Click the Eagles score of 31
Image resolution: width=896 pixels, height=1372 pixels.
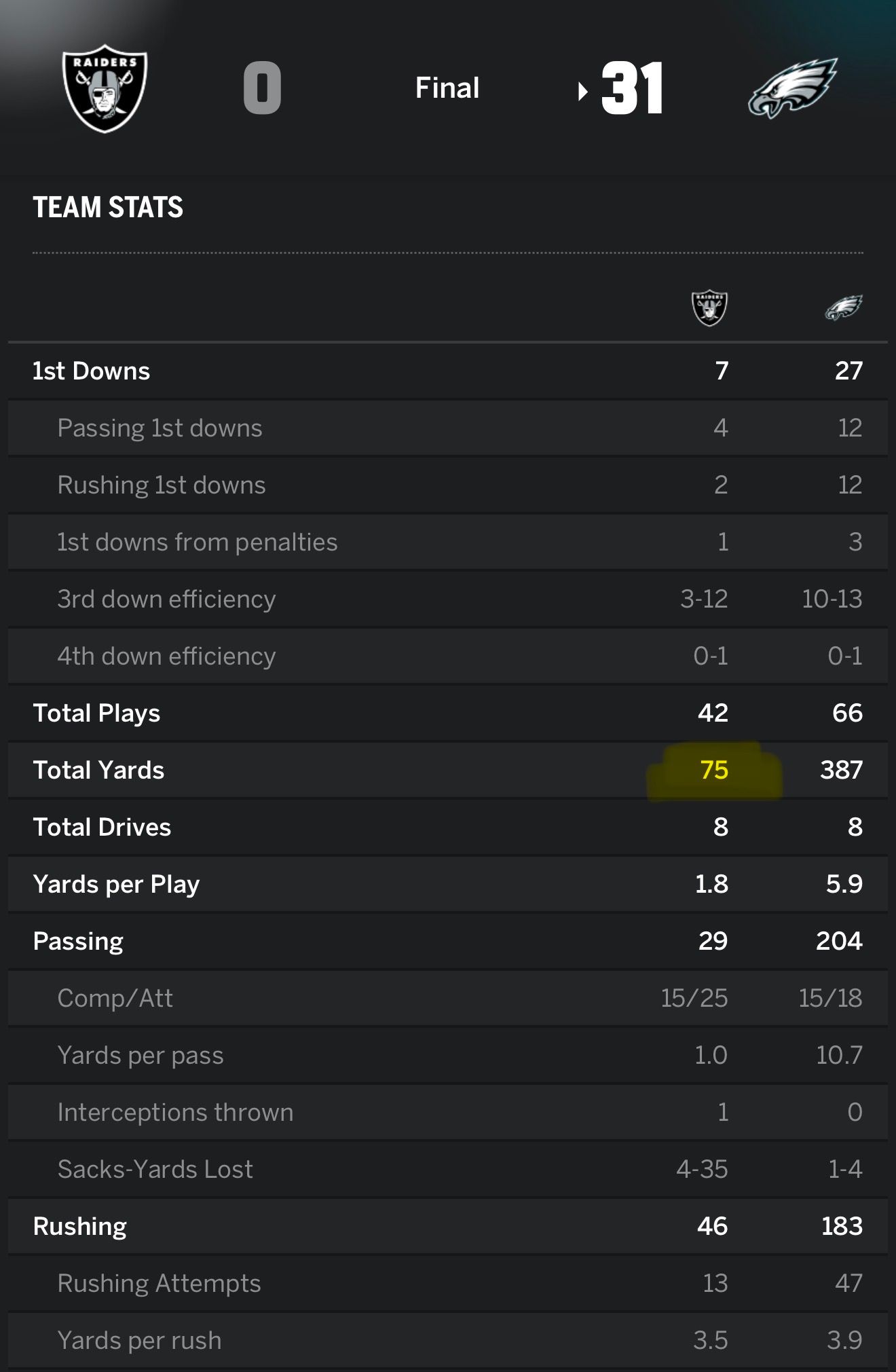click(x=632, y=88)
